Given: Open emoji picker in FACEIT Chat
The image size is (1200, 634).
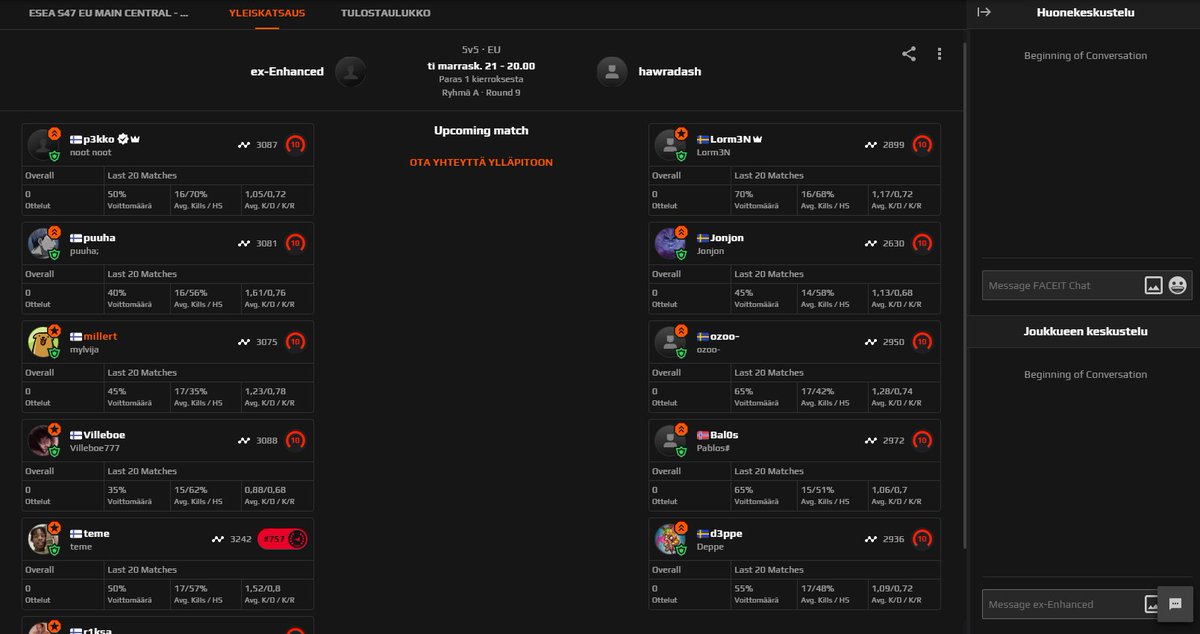Looking at the screenshot, I should click(x=1178, y=285).
